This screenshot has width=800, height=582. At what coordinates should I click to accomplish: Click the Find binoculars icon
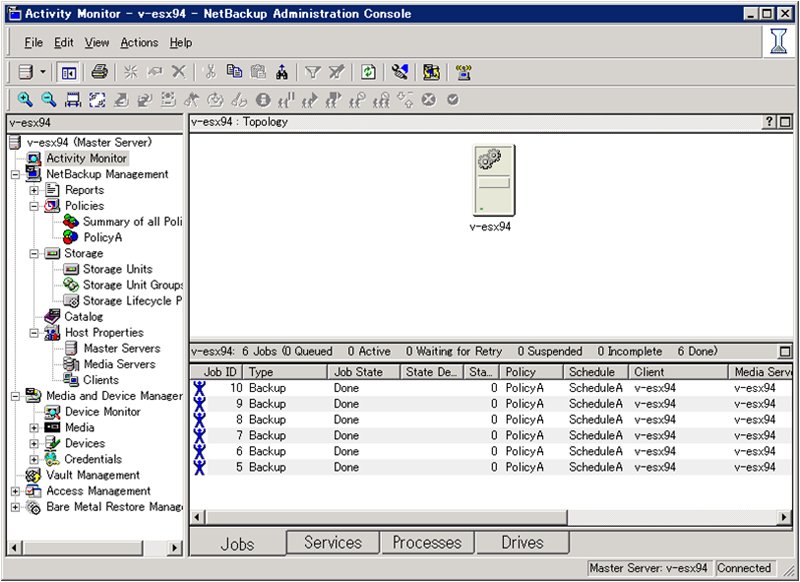pyautogui.click(x=282, y=72)
